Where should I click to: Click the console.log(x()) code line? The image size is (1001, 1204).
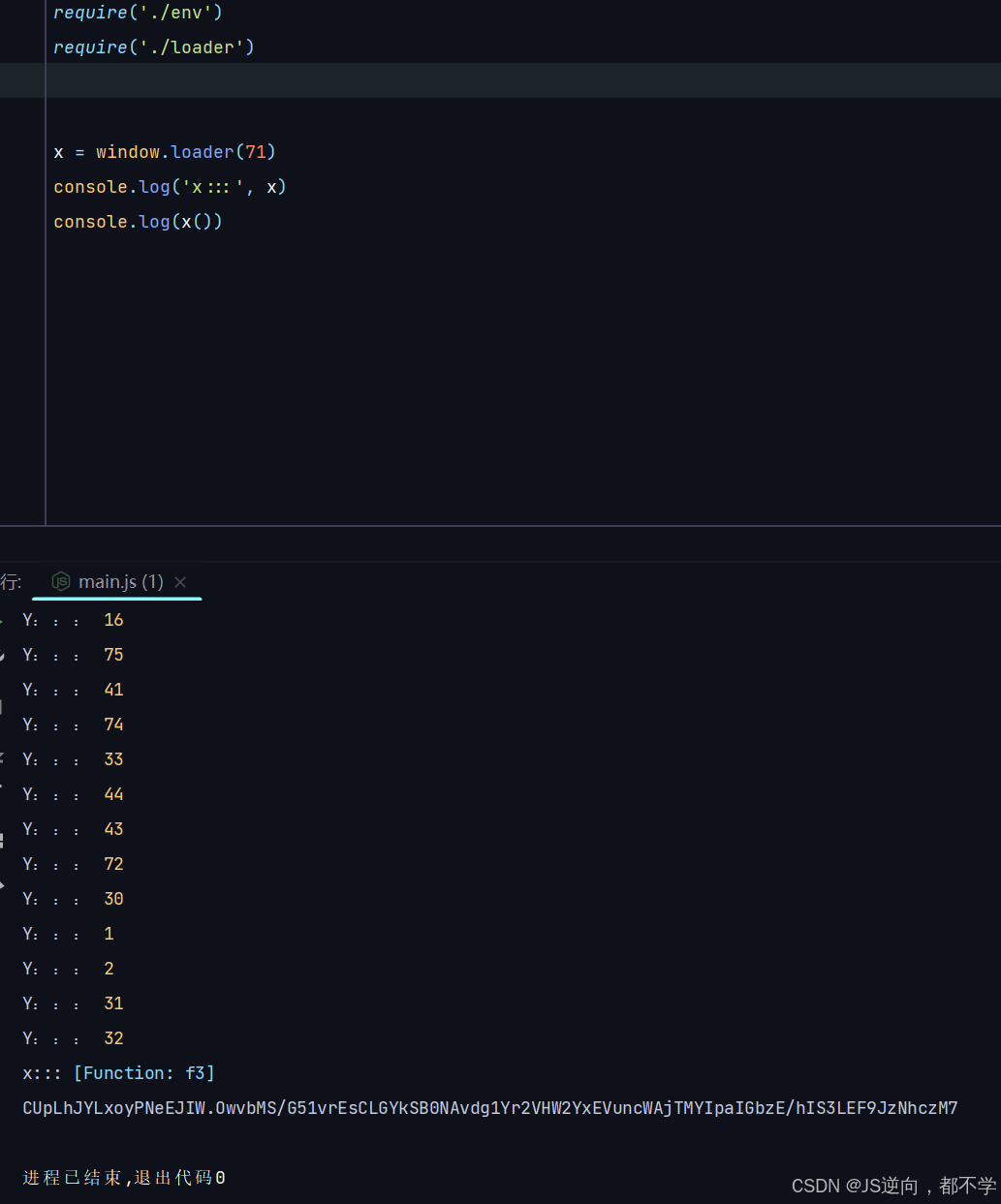tap(138, 222)
